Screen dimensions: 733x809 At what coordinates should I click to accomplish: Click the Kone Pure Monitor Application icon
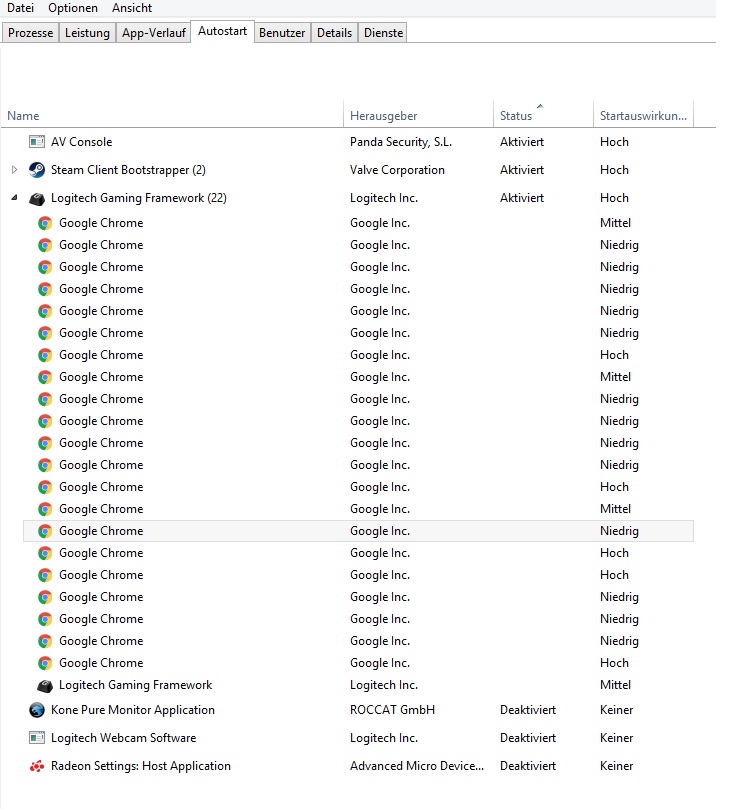37,710
